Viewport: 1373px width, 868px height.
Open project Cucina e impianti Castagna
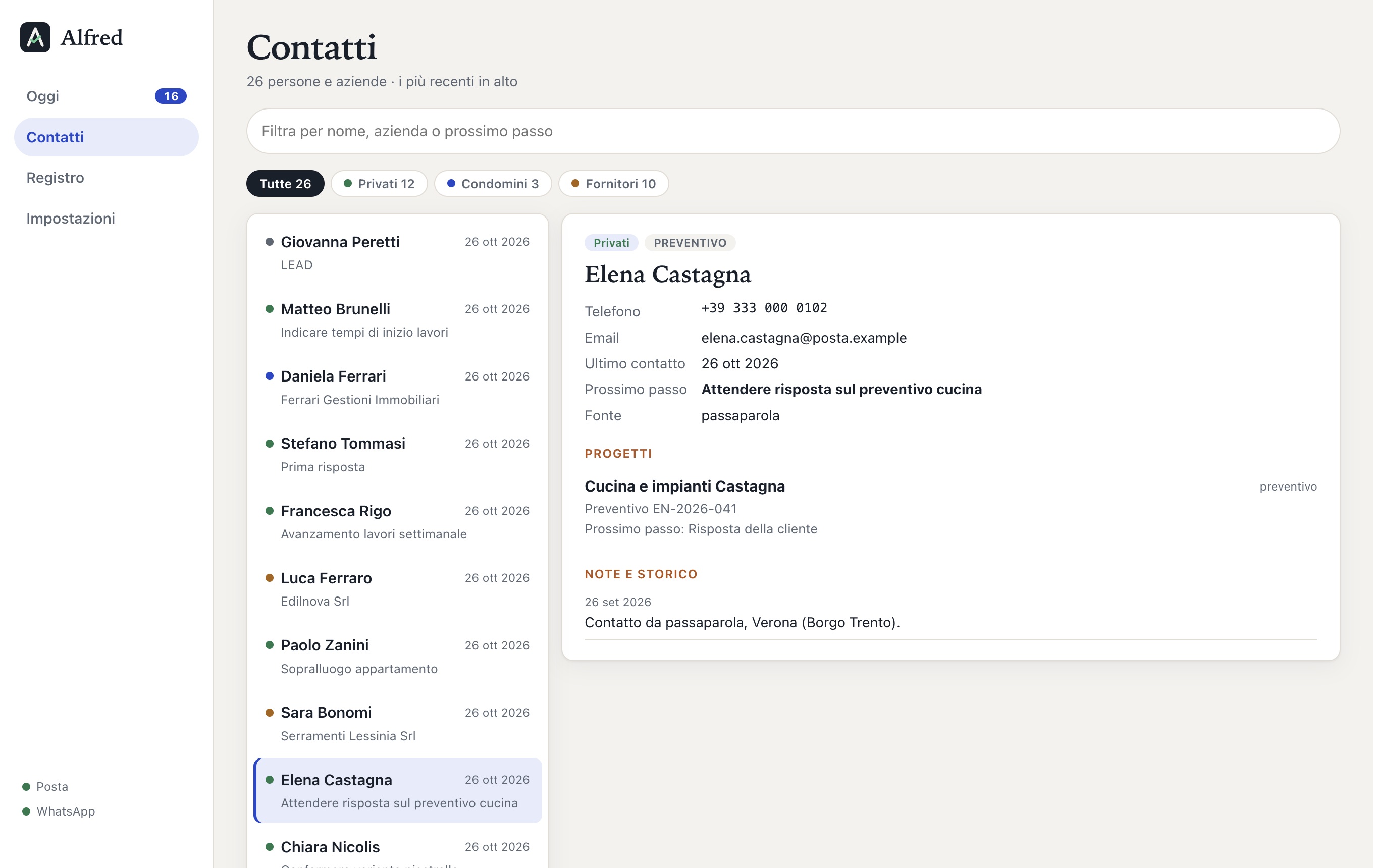click(x=685, y=486)
